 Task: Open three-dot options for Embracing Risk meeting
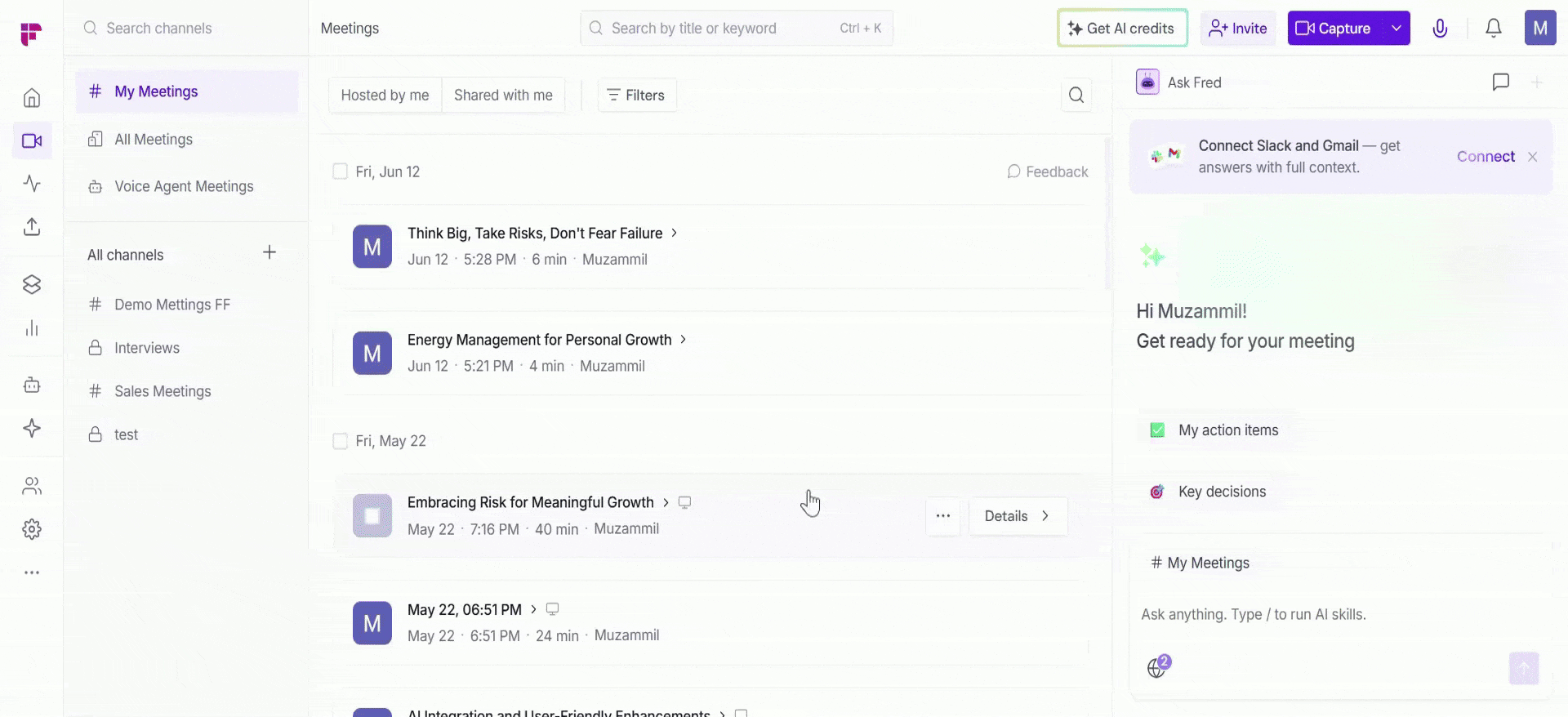[943, 516]
